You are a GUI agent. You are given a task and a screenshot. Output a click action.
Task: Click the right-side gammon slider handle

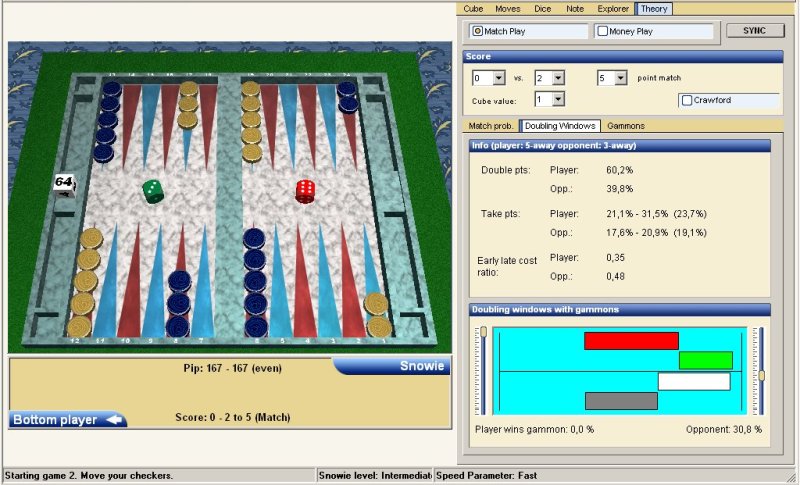coord(762,375)
